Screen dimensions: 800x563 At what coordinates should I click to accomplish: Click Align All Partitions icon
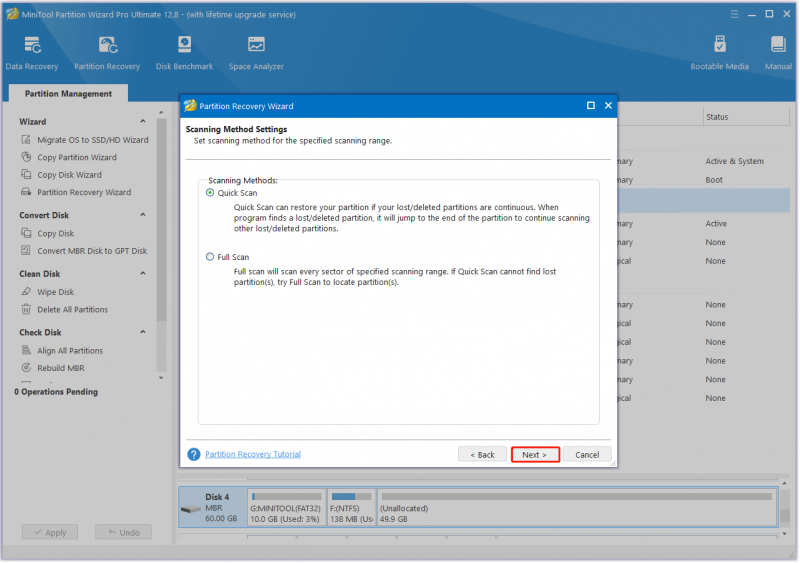point(26,350)
